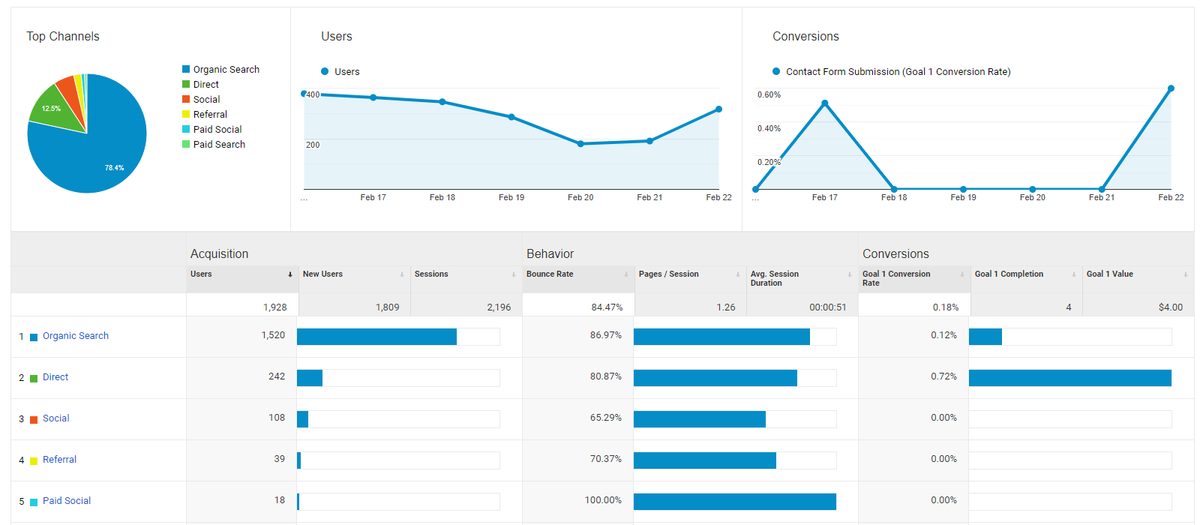Viewport: 1200px width, 525px height.
Task: Click the Direct row Goal 1 Completion bar
Action: click(x=1070, y=377)
